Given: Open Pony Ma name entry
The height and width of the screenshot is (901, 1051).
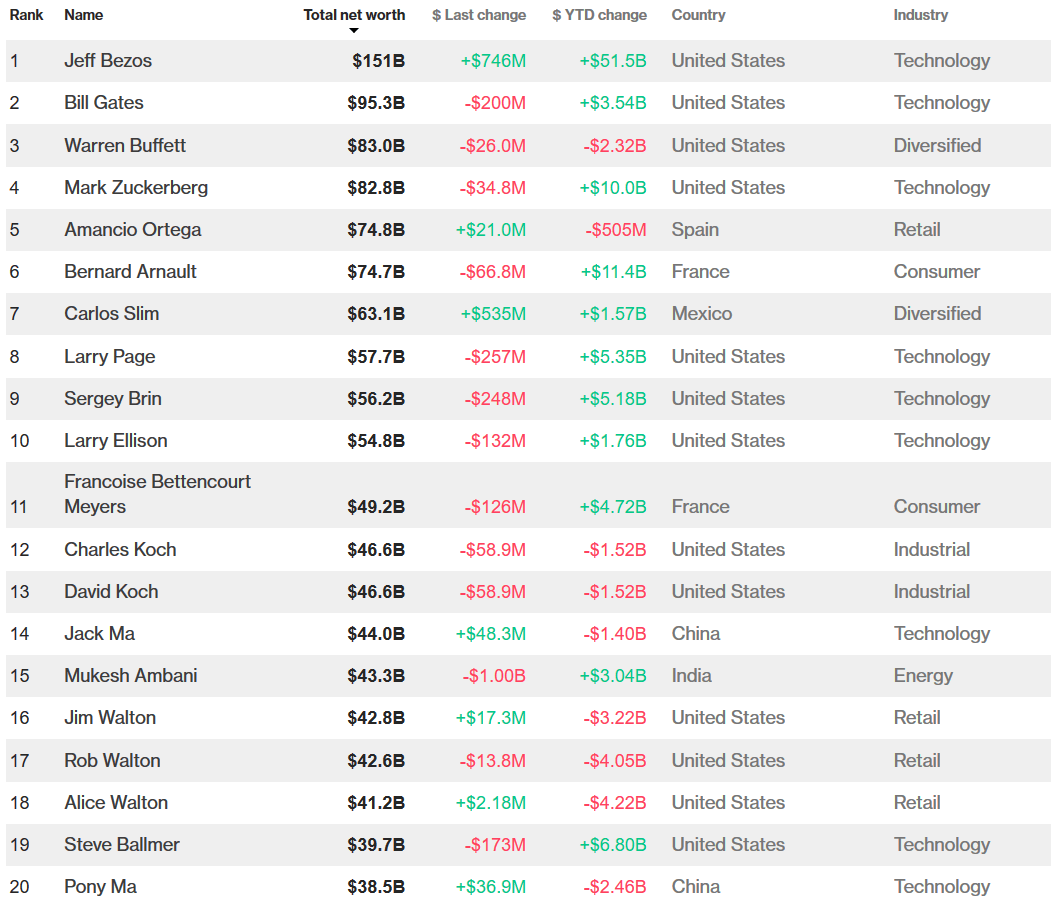Looking at the screenshot, I should point(101,887).
